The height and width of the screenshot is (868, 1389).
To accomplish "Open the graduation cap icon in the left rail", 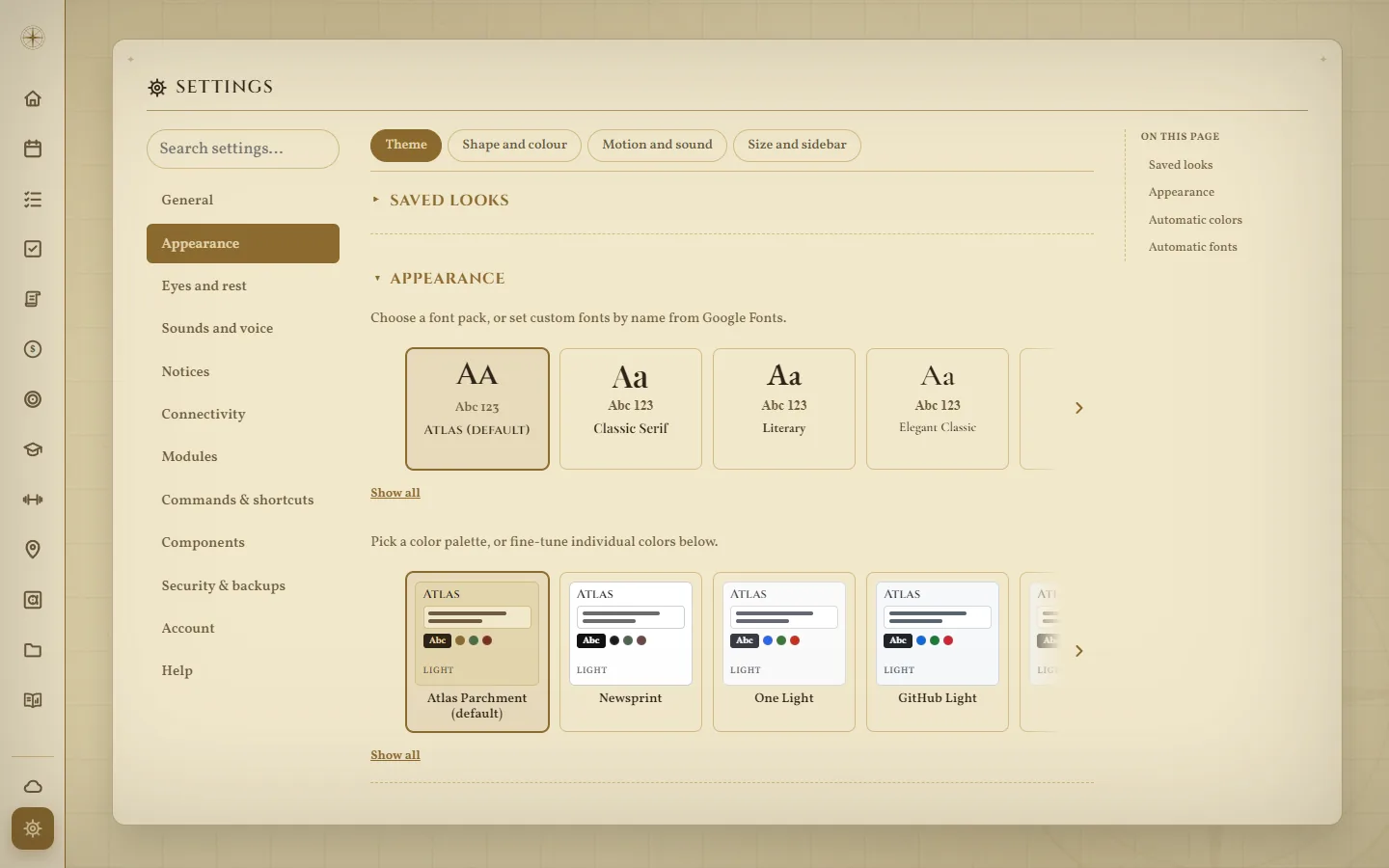I will [33, 449].
